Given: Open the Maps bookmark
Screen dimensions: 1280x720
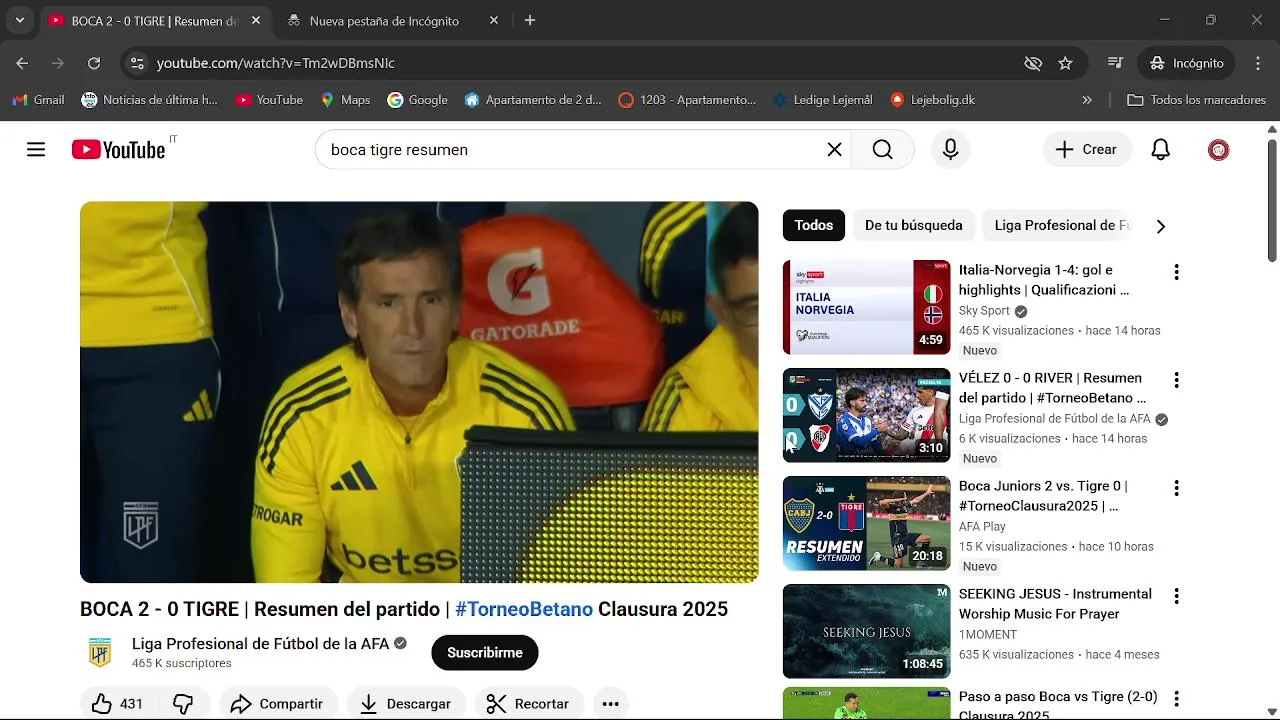Looking at the screenshot, I should tap(345, 100).
